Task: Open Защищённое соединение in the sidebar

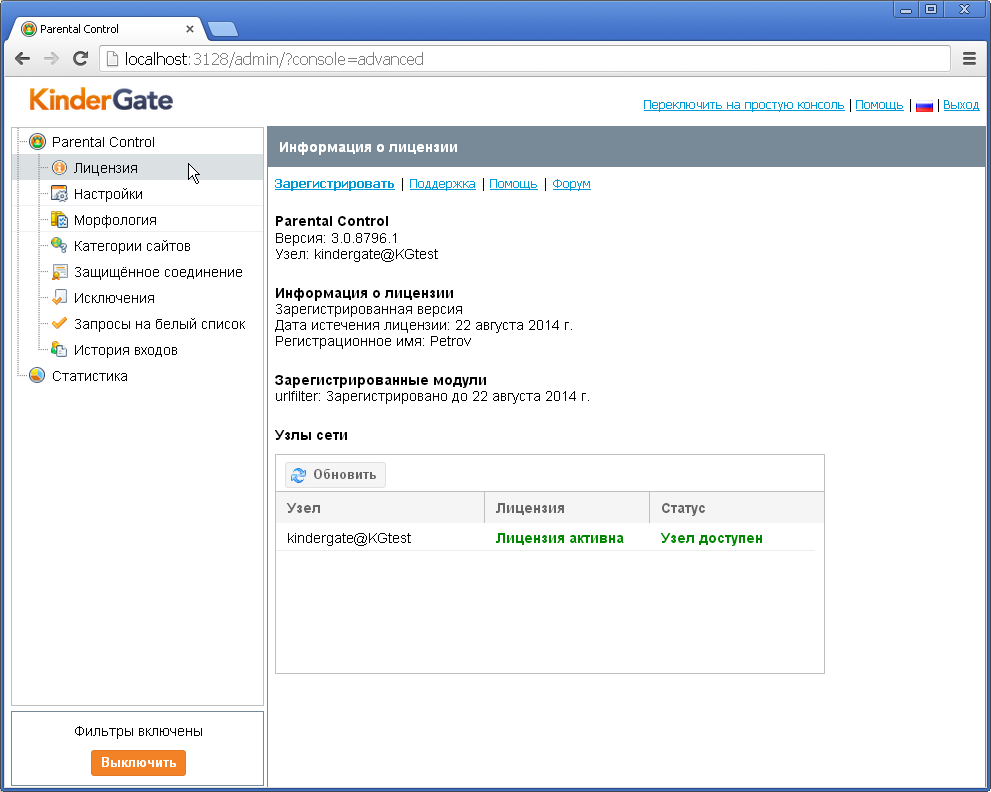Action: coord(158,272)
